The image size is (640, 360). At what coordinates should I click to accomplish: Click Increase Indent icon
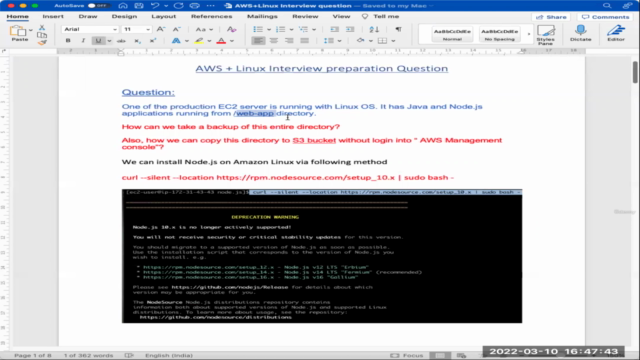(x=350, y=29)
